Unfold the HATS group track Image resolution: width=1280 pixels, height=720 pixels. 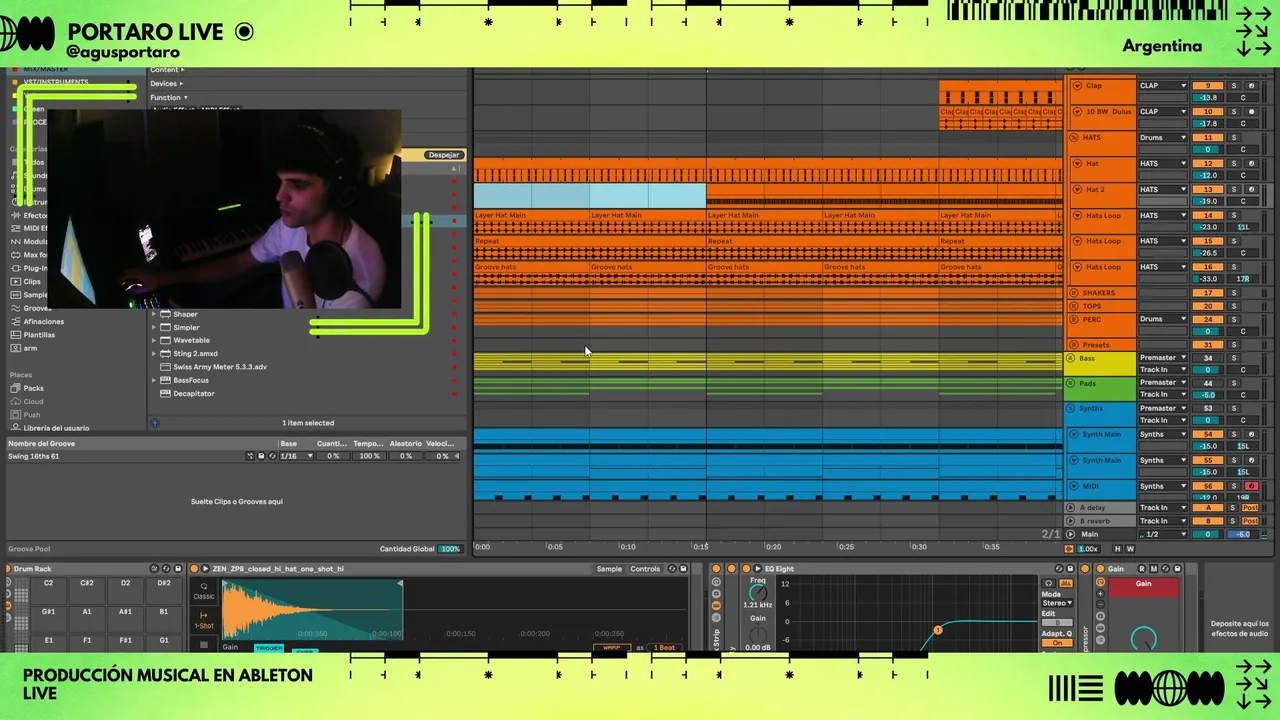1072,138
